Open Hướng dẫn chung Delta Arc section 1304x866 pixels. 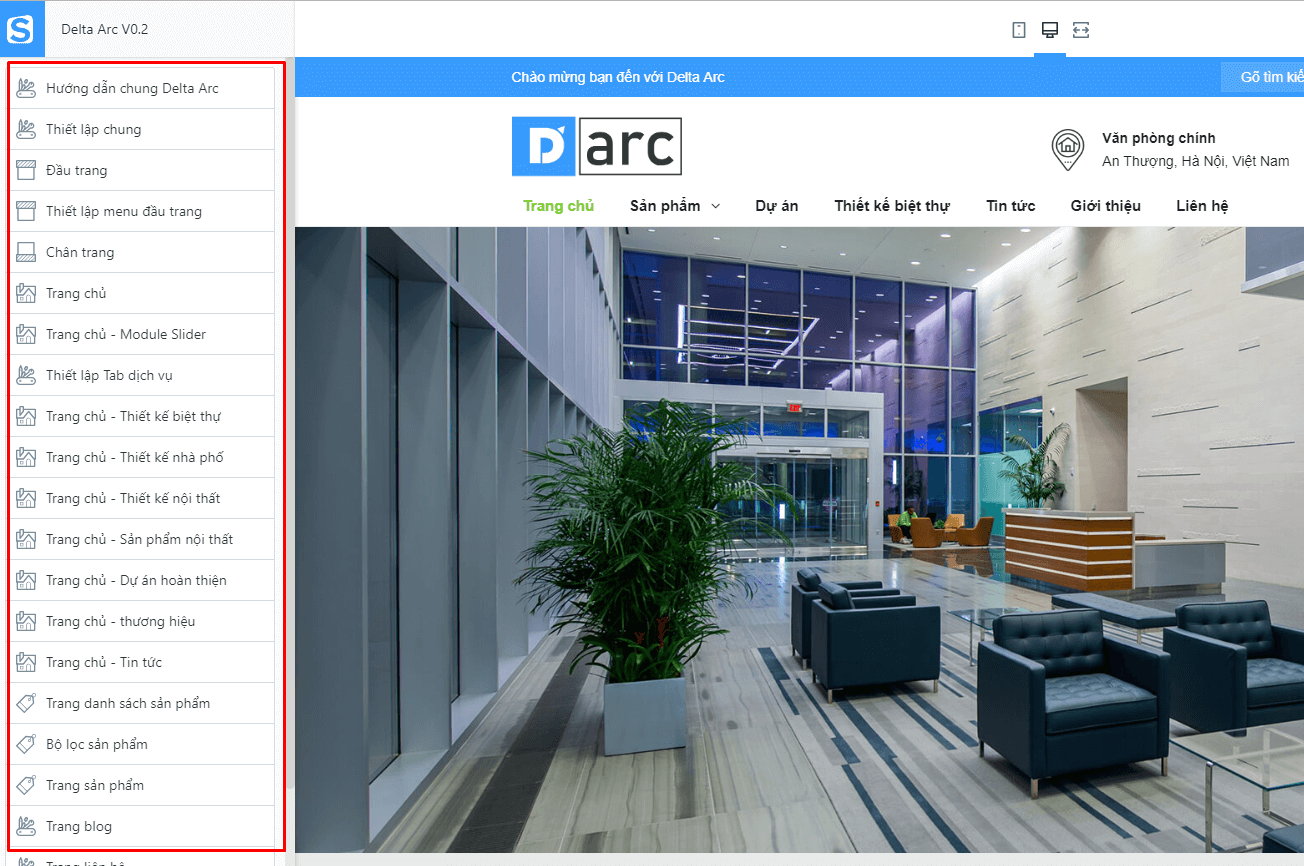click(142, 88)
